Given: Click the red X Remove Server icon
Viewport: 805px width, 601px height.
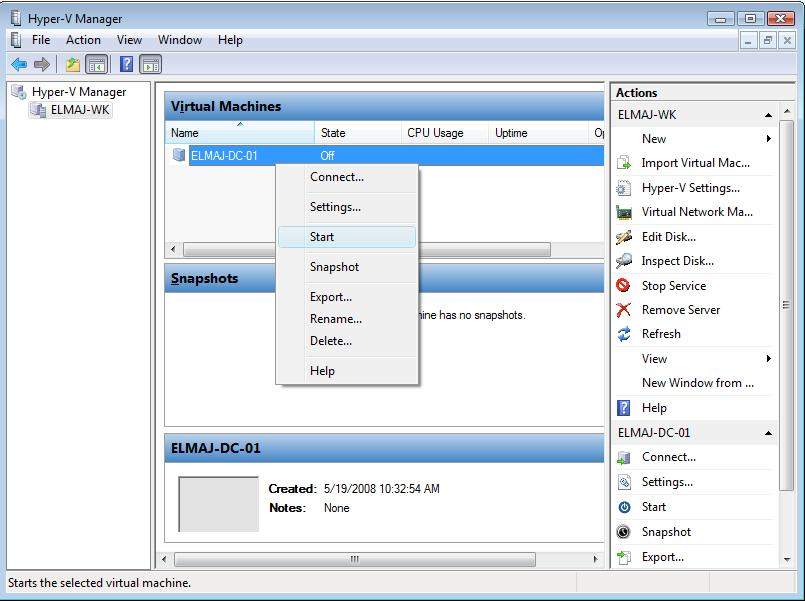Looking at the screenshot, I should (623, 309).
